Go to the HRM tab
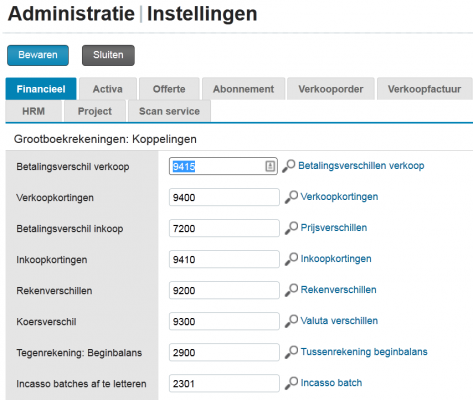Viewport: 473px width, 400px height. [x=34, y=111]
